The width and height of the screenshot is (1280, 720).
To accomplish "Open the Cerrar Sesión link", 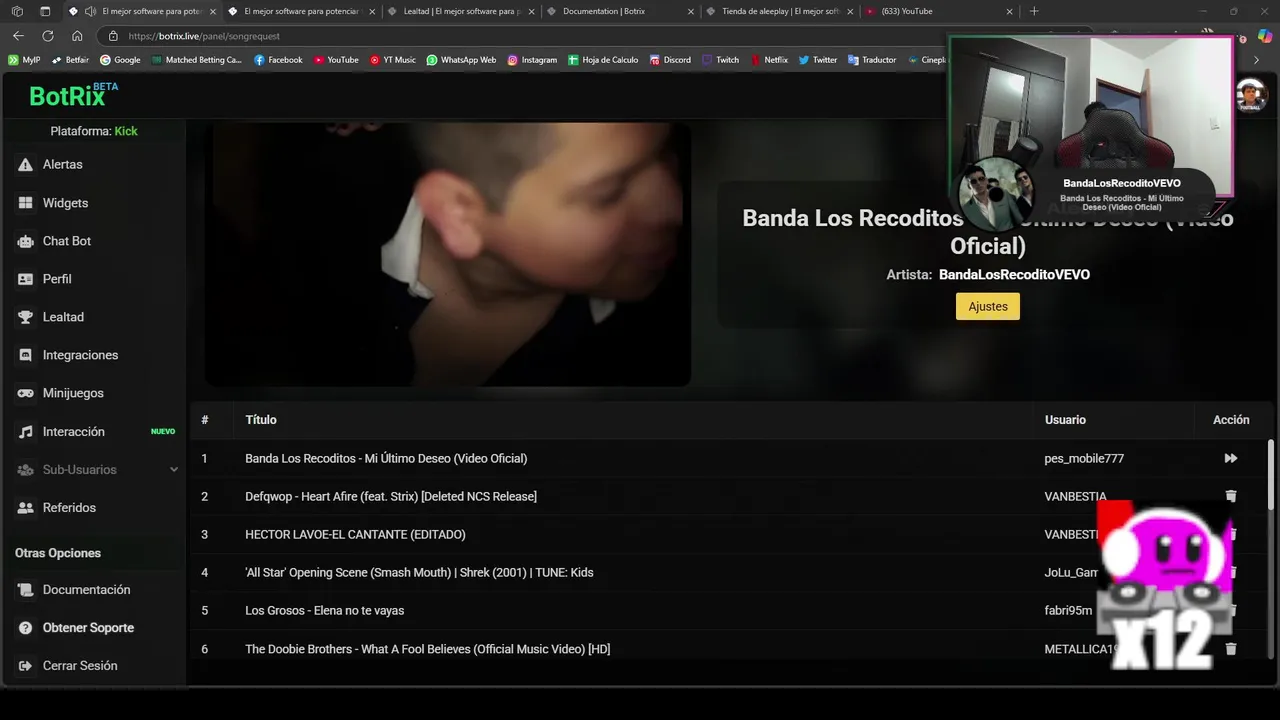I will [x=80, y=666].
